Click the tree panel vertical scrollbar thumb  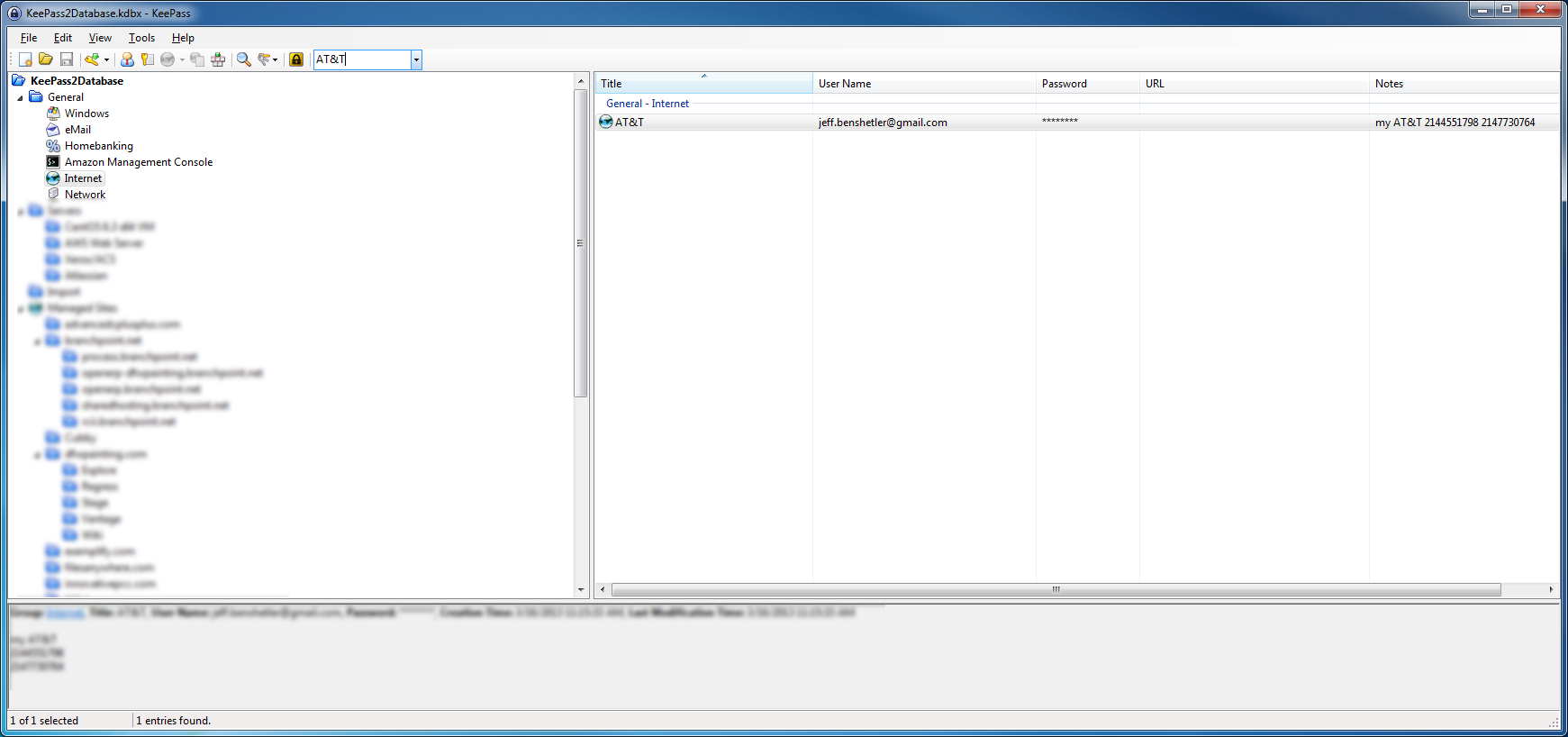point(581,243)
